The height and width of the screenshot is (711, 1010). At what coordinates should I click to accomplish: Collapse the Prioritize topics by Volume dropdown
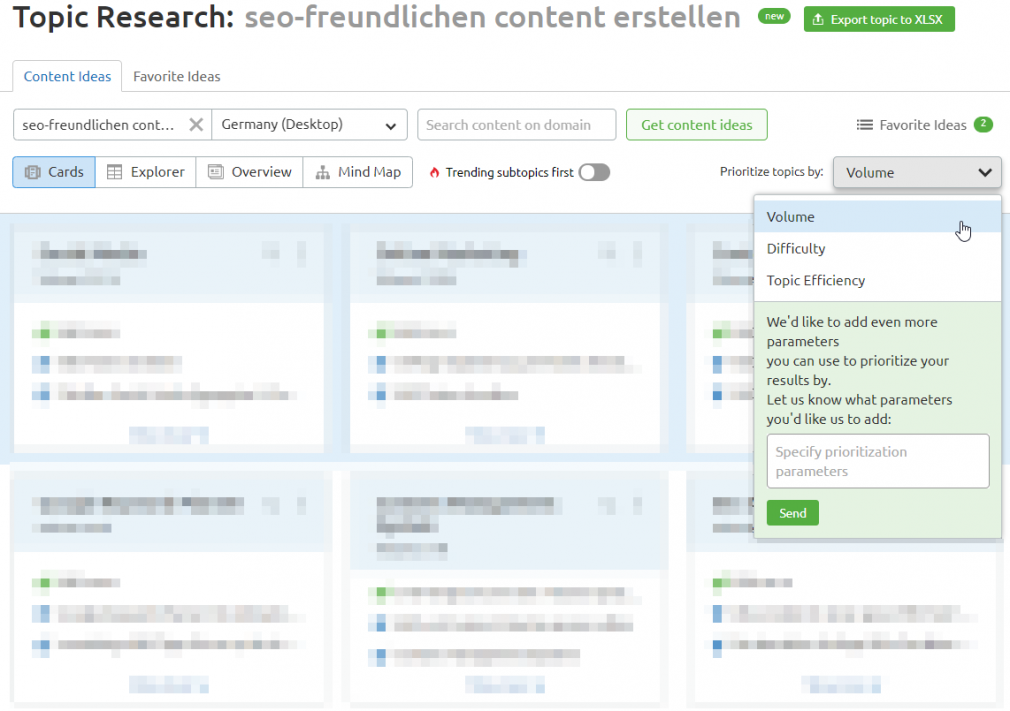917,172
